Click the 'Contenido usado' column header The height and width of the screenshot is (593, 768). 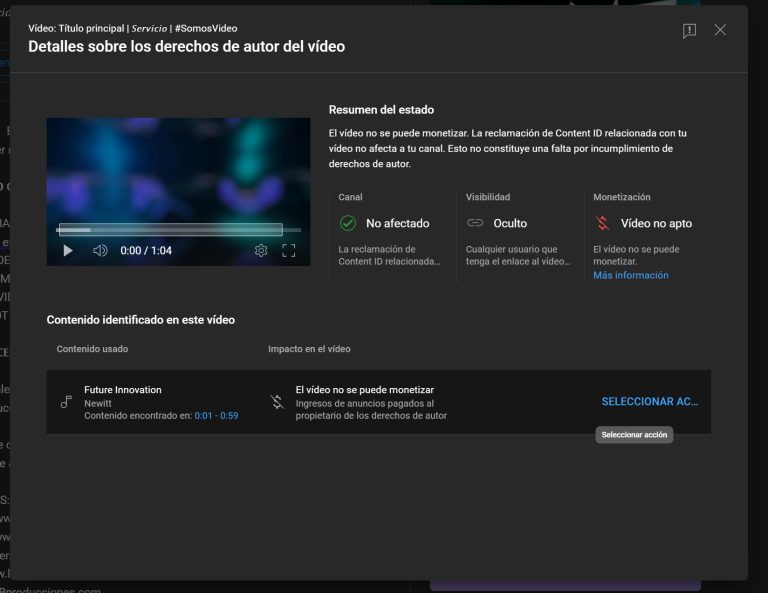tap(93, 349)
